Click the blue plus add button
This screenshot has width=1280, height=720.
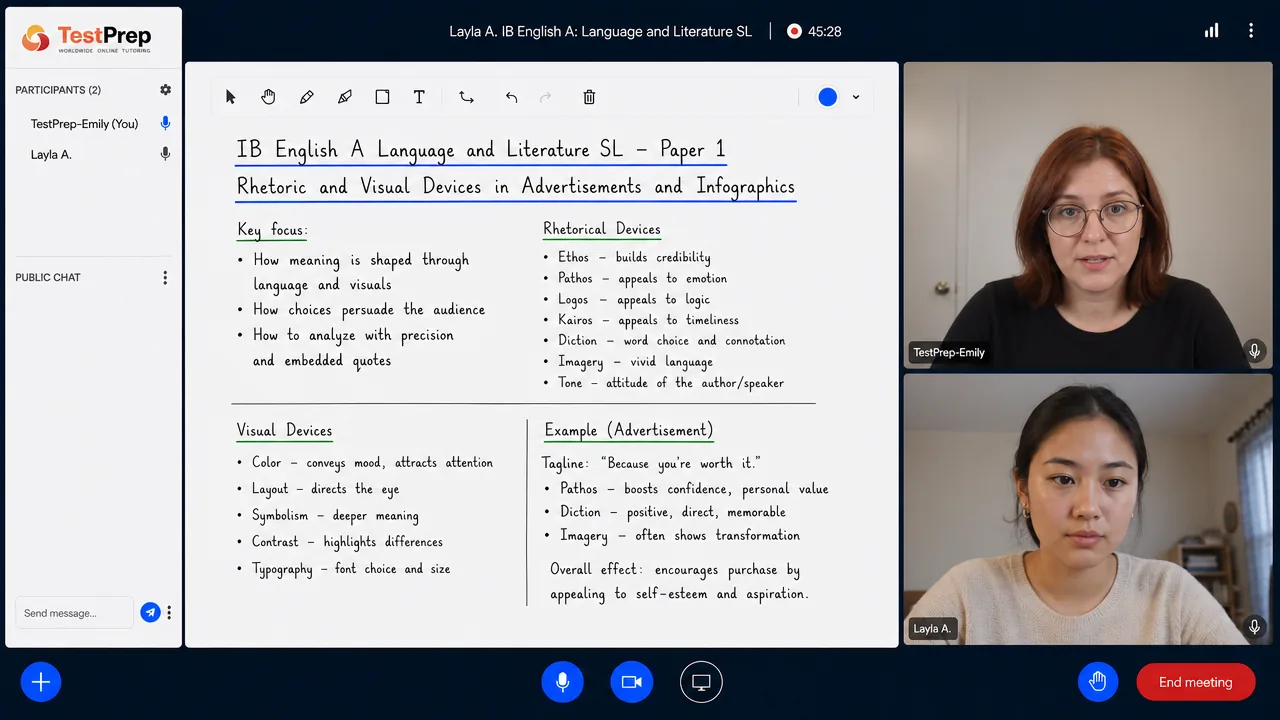(41, 682)
